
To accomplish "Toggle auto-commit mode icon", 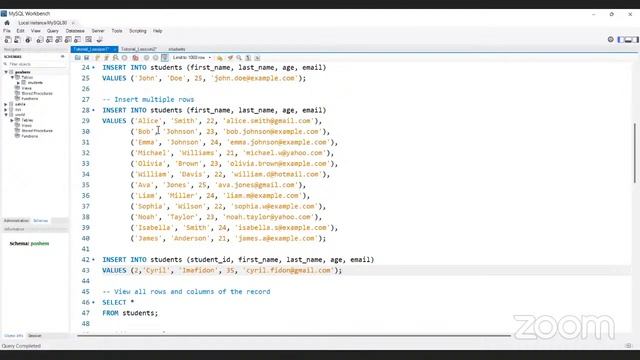I will tap(164, 58).
